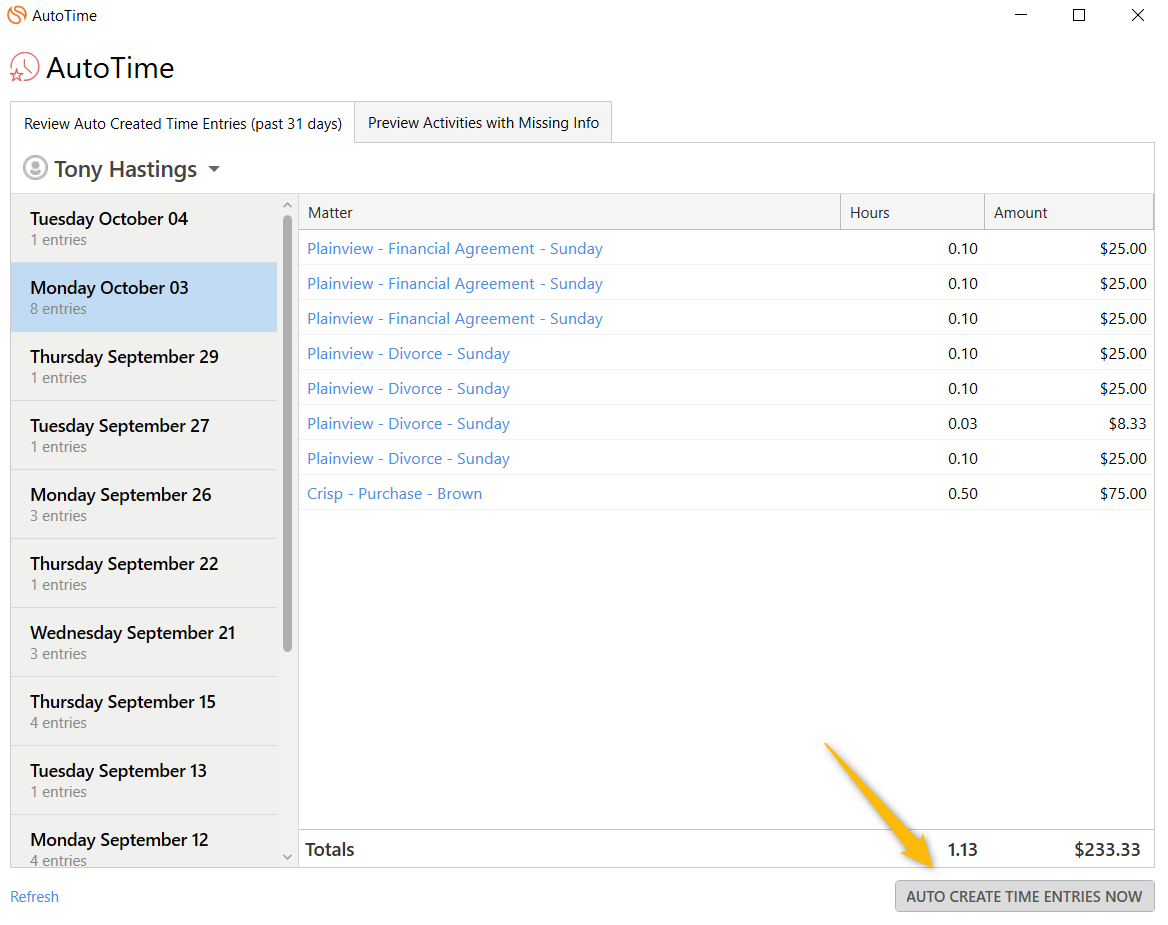
Task: Click the AutoTime app icon in title bar
Action: 16,15
